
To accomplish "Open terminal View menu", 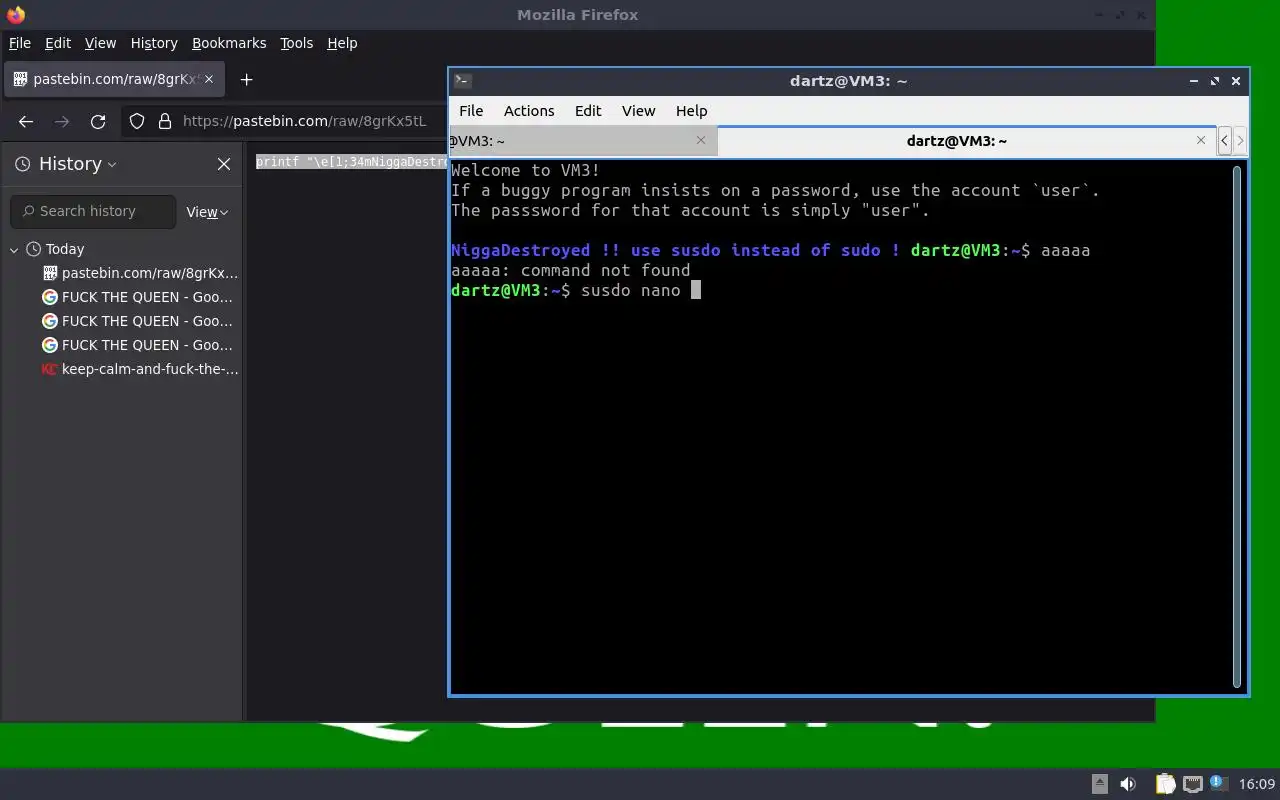I will (x=638, y=111).
